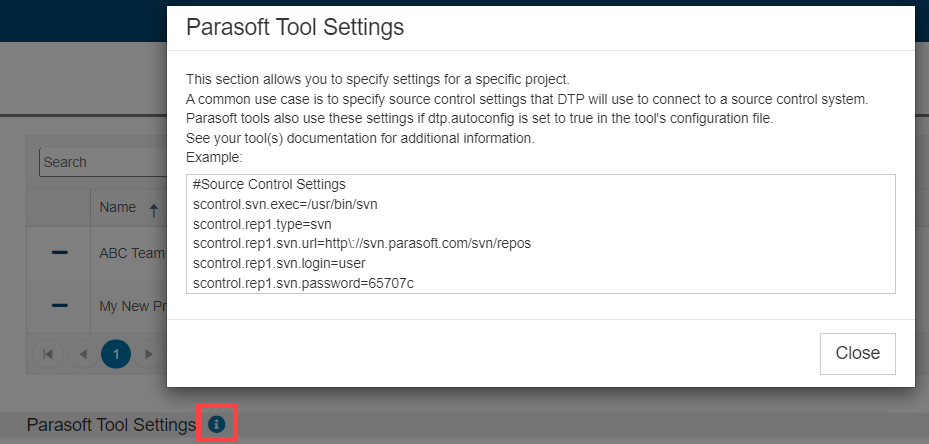Toggle the sort arrow next to Name
929x444 pixels.
coord(153,209)
